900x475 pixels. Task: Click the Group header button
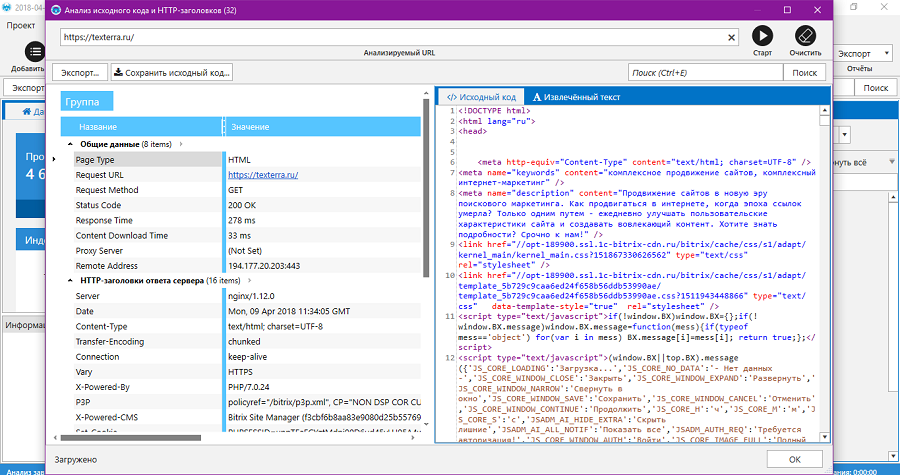point(87,102)
